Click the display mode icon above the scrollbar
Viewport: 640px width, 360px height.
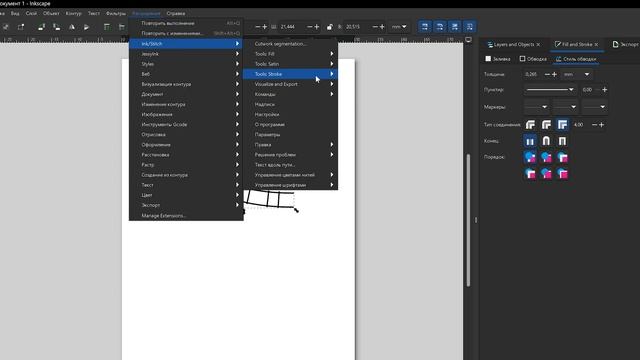coord(468,40)
